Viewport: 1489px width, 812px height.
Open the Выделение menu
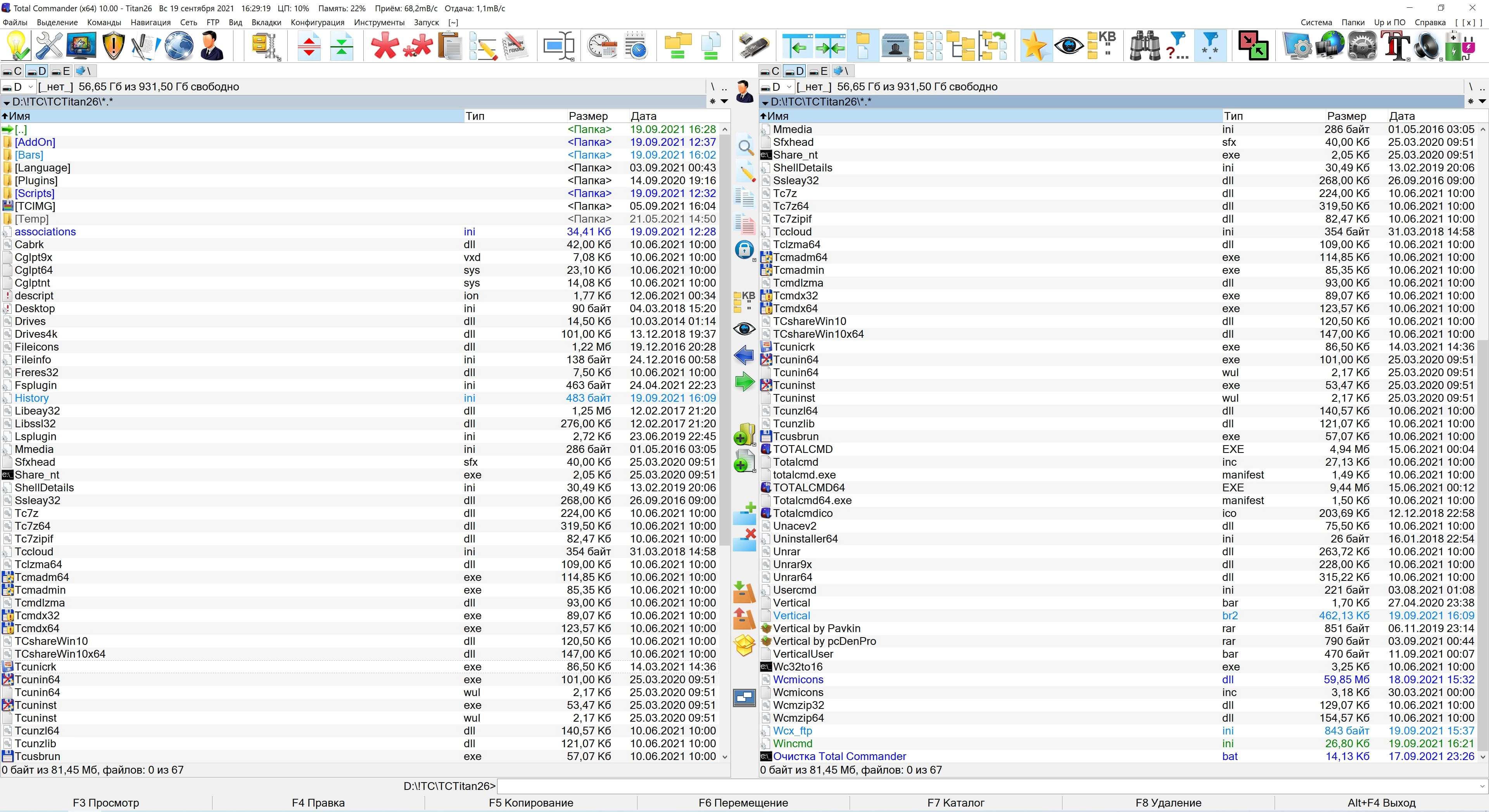57,22
